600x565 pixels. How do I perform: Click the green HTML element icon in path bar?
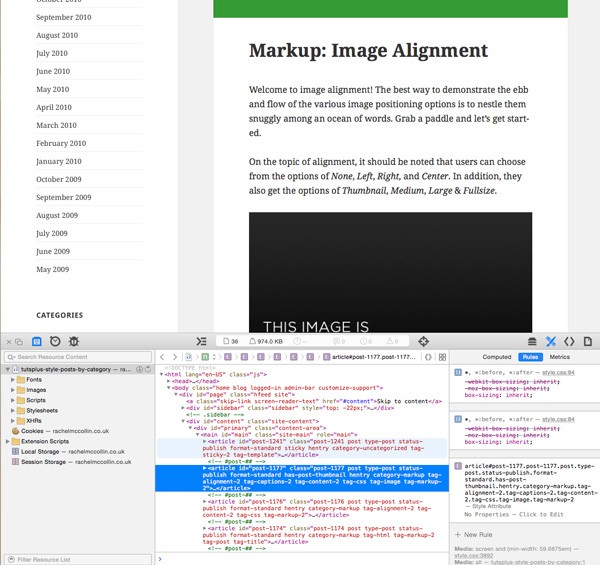click(205, 357)
